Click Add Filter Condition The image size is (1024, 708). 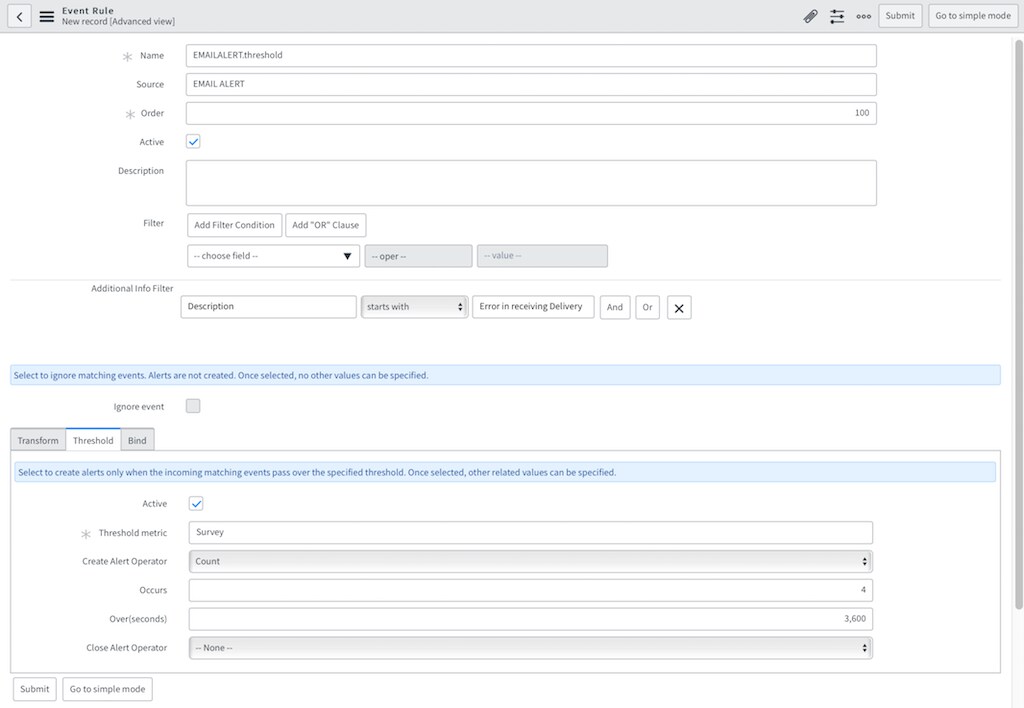[x=234, y=225]
